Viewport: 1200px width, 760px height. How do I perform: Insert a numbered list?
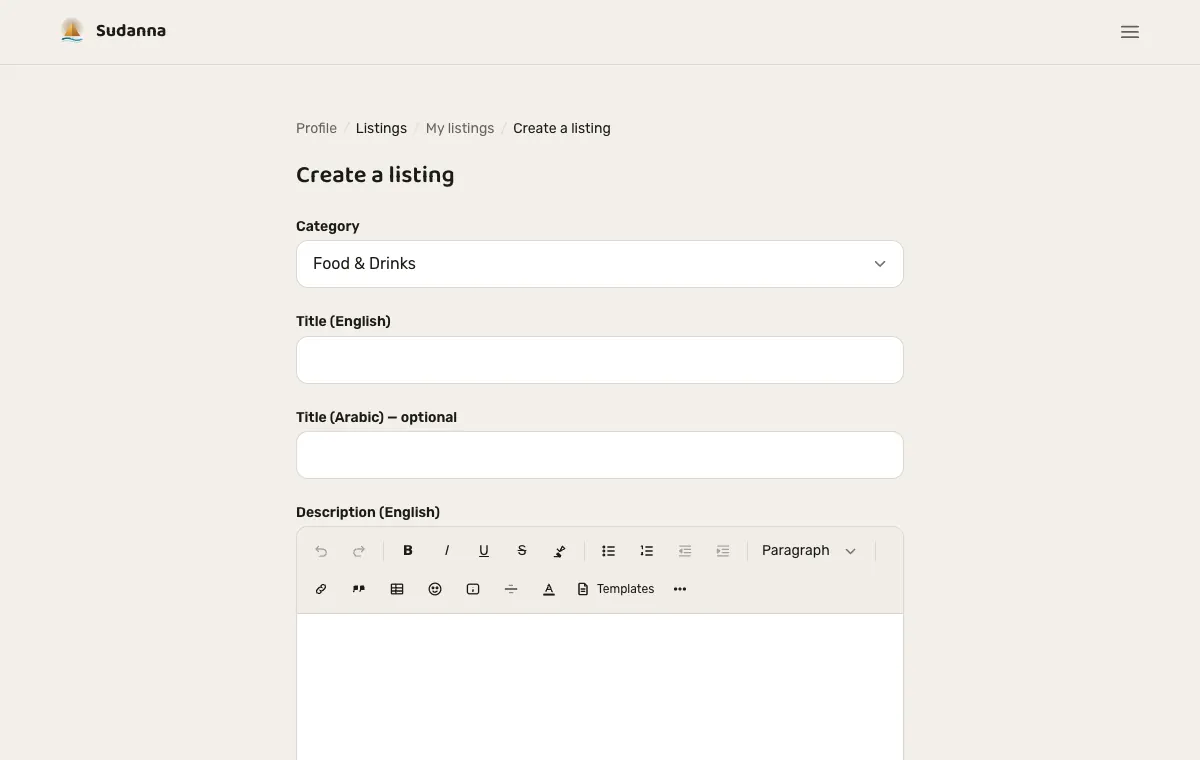(646, 551)
